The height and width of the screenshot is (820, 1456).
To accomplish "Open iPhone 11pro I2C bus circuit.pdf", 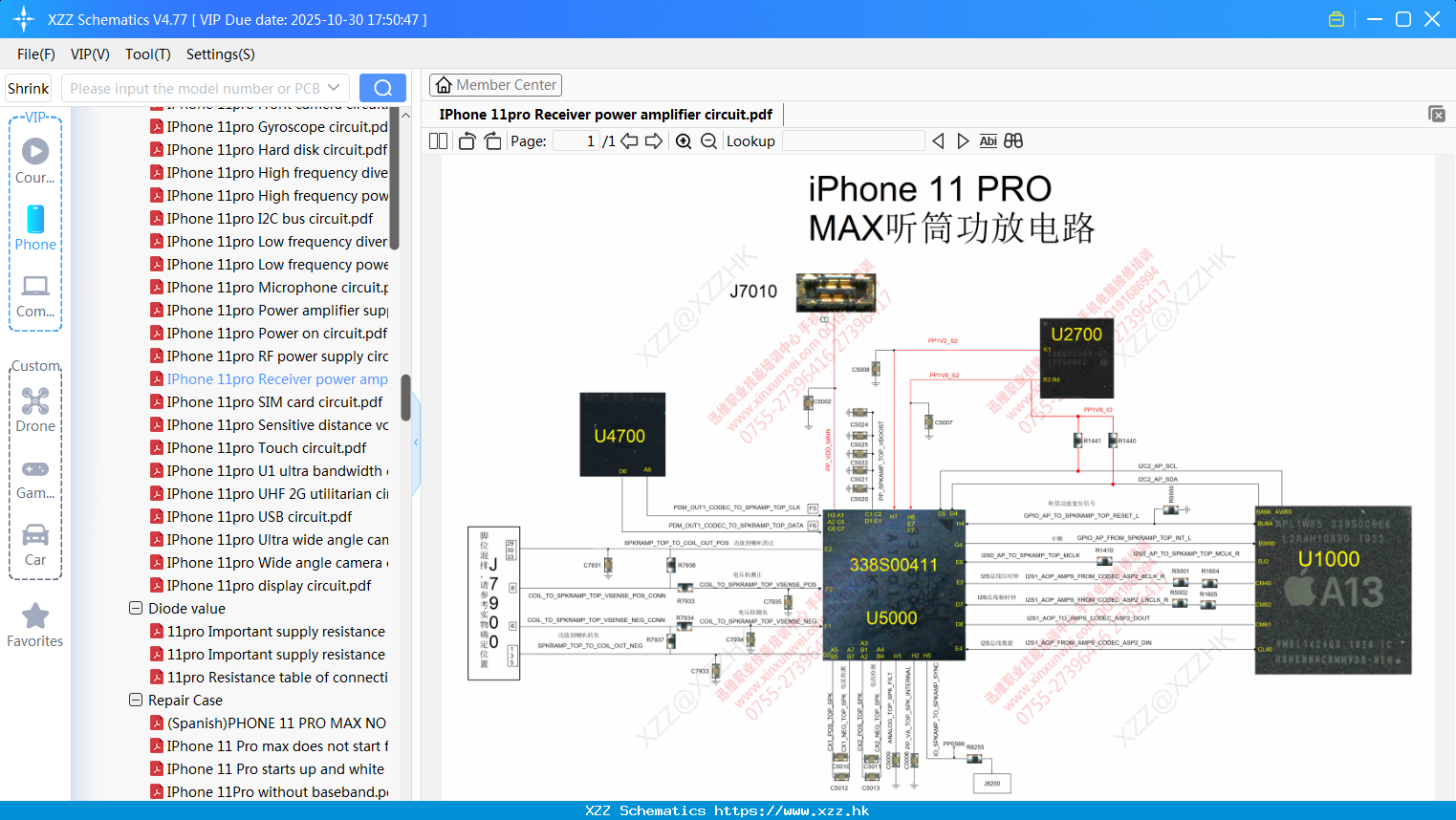I will pyautogui.click(x=262, y=218).
